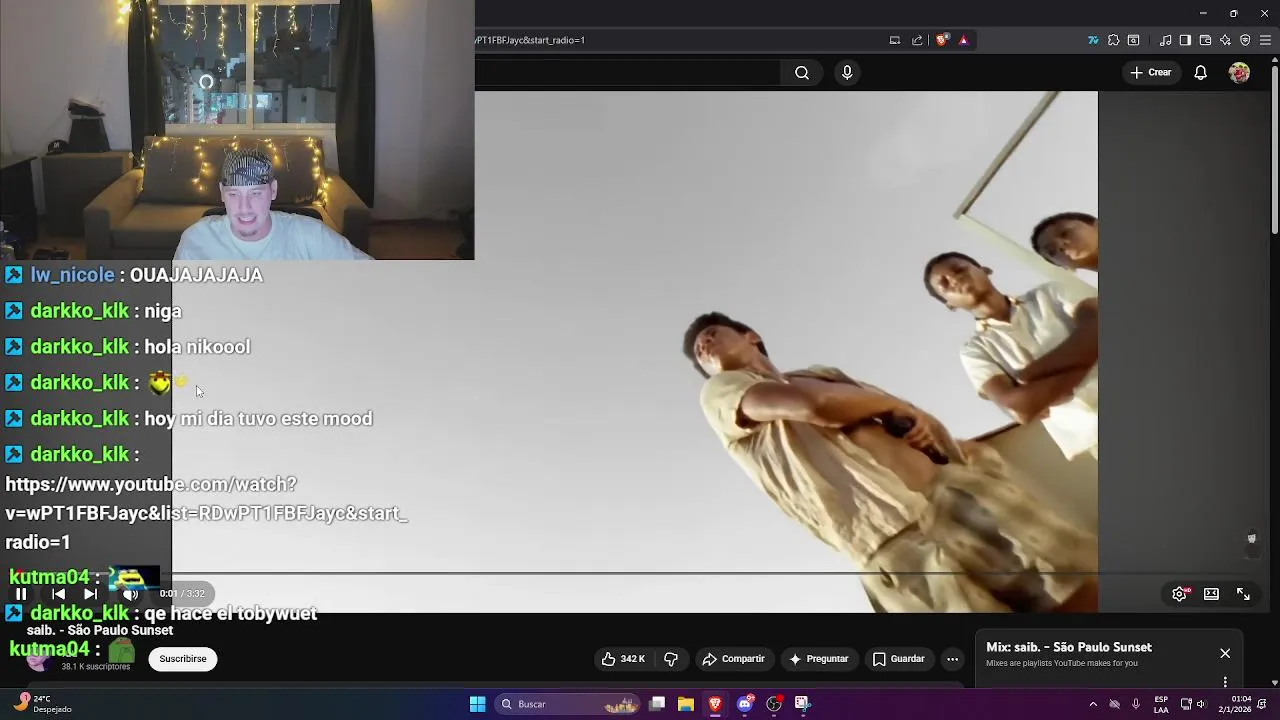
Task: Click install-app icon in address bar
Action: point(895,40)
